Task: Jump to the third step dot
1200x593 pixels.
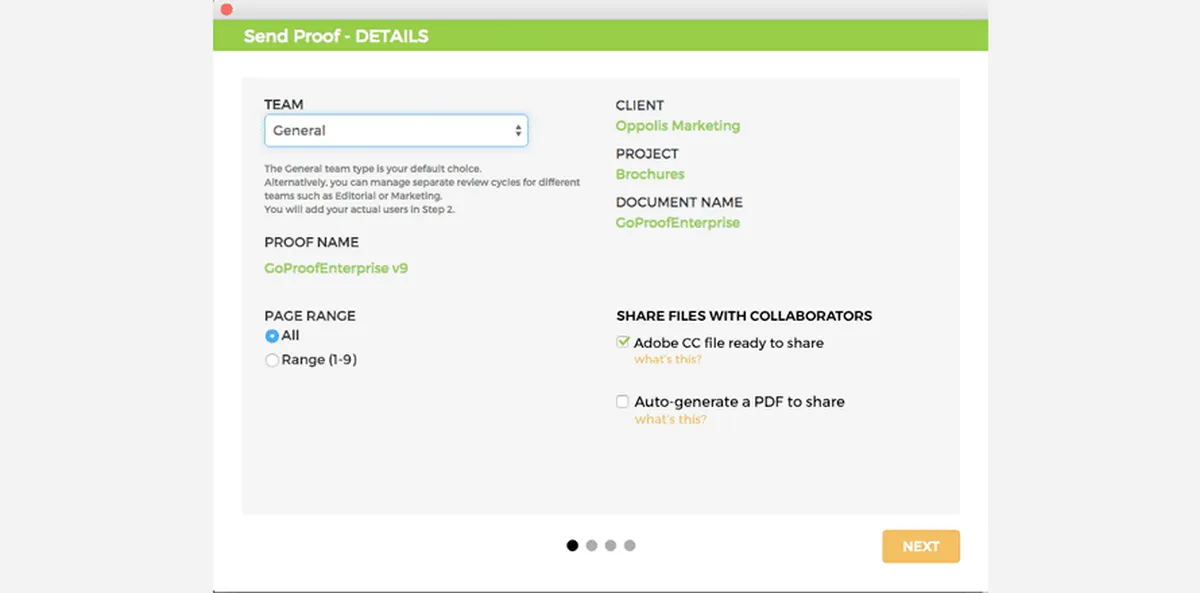Action: pos(610,545)
